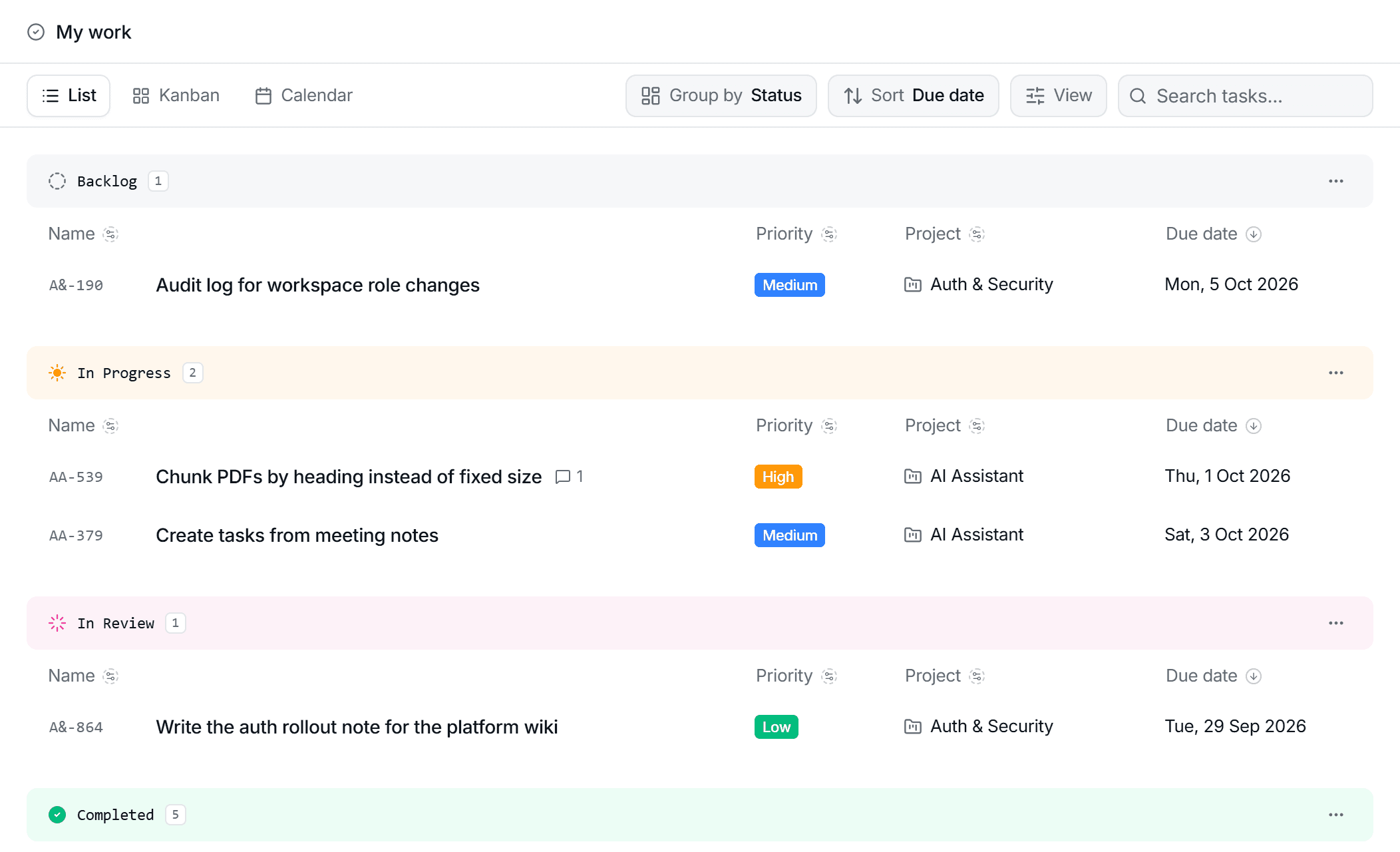The image size is (1400, 852).
Task: Click the Low priority badge
Action: click(x=777, y=727)
